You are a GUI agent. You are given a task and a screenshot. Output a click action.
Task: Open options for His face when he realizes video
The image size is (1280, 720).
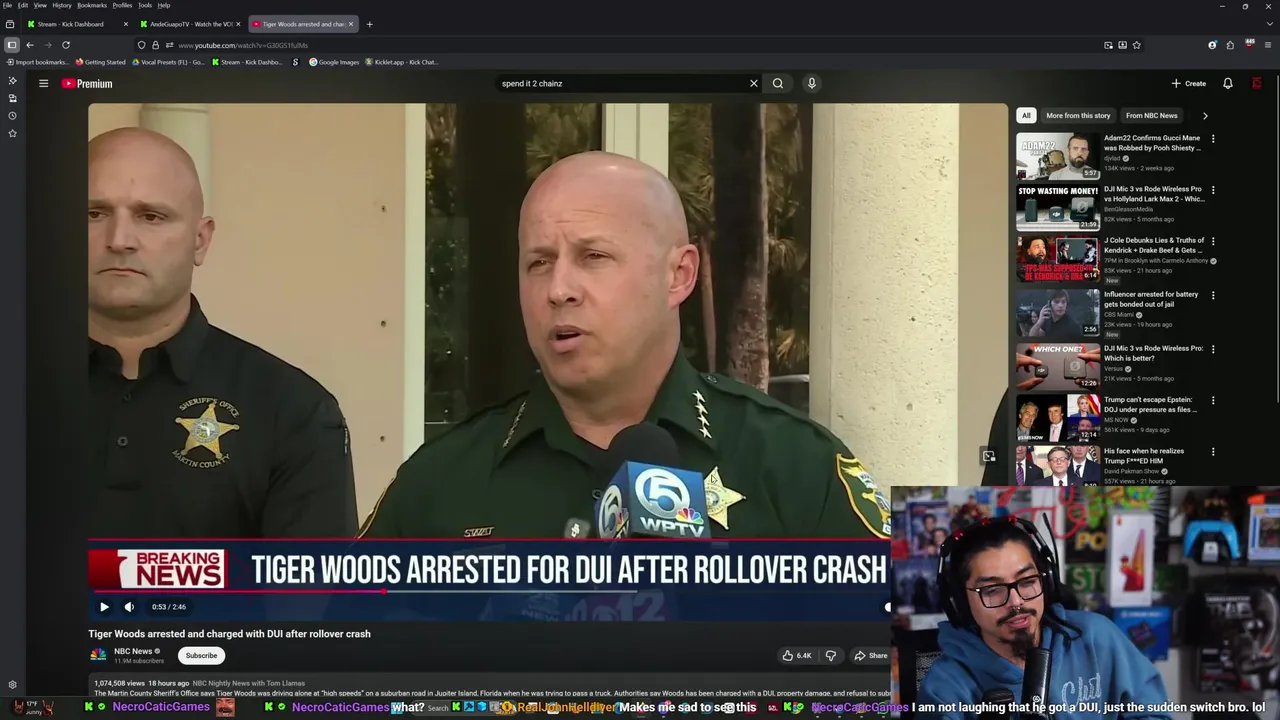[1213, 453]
